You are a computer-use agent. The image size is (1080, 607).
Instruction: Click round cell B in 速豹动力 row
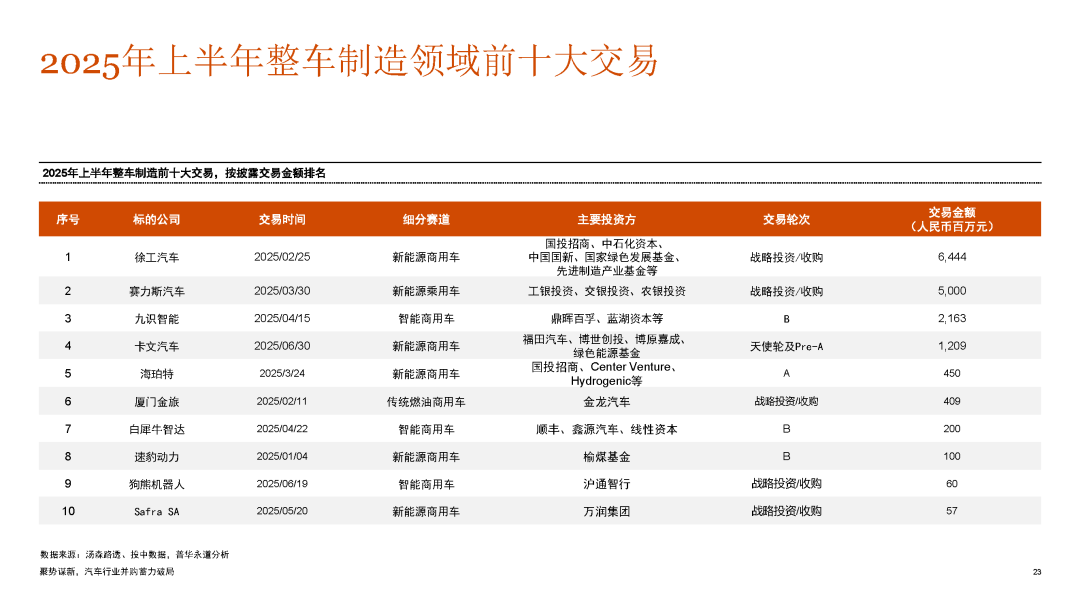click(x=786, y=456)
